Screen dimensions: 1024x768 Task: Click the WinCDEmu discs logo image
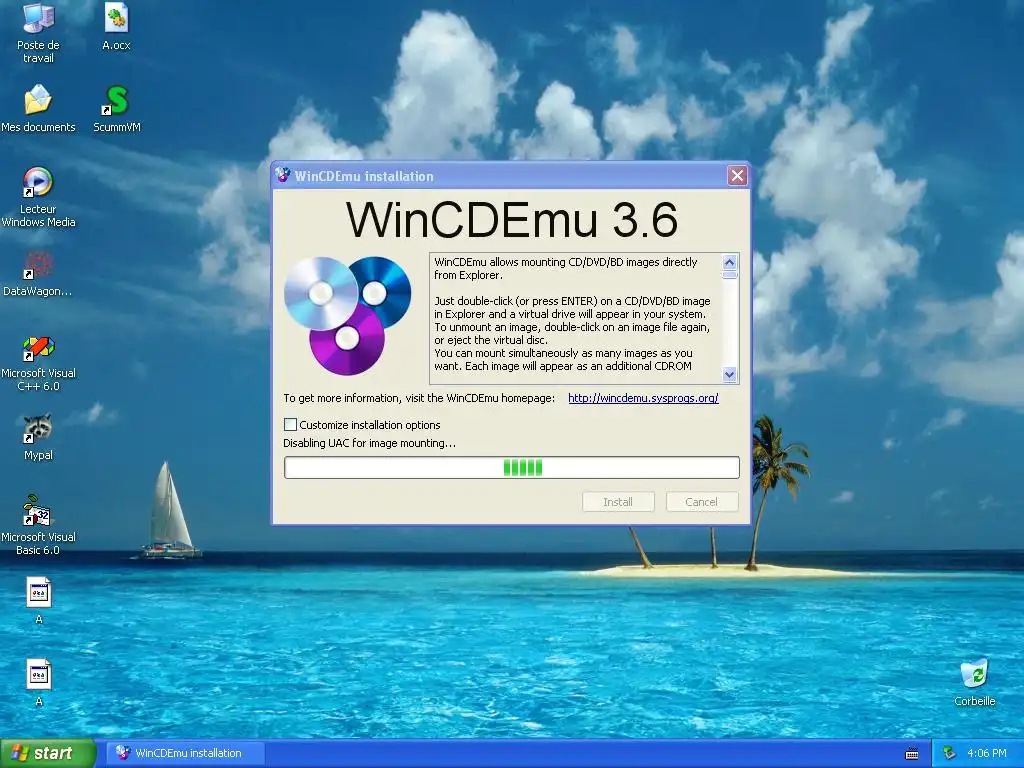tap(347, 315)
